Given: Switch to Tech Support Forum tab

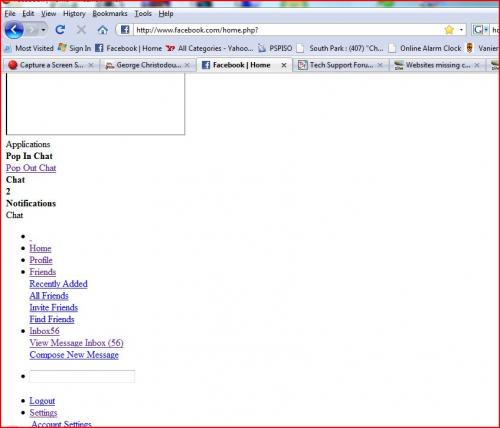Looking at the screenshot, I should [x=340, y=65].
